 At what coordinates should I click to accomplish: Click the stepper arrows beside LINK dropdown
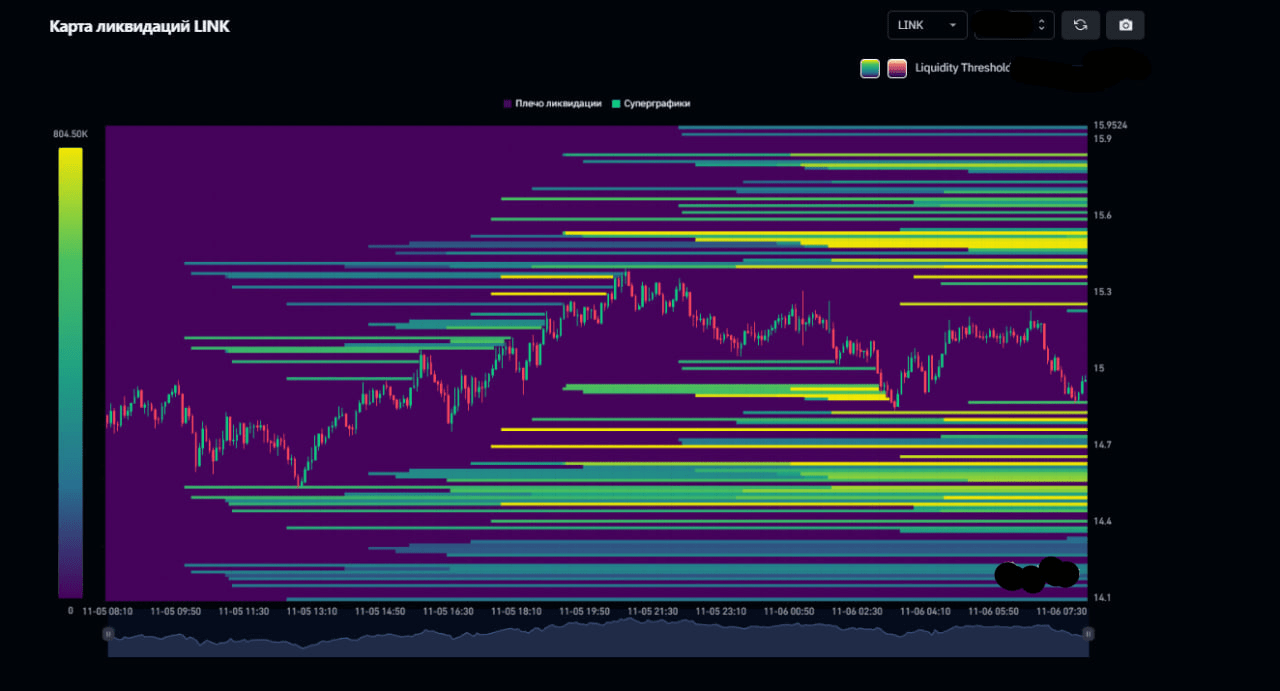[1042, 25]
